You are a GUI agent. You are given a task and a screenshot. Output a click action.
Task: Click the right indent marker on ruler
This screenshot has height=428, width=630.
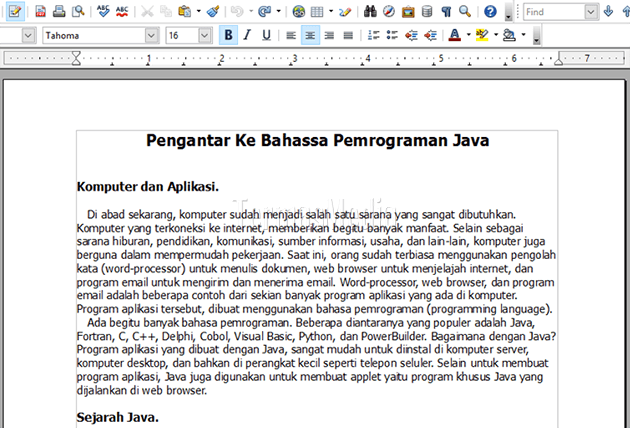click(558, 61)
